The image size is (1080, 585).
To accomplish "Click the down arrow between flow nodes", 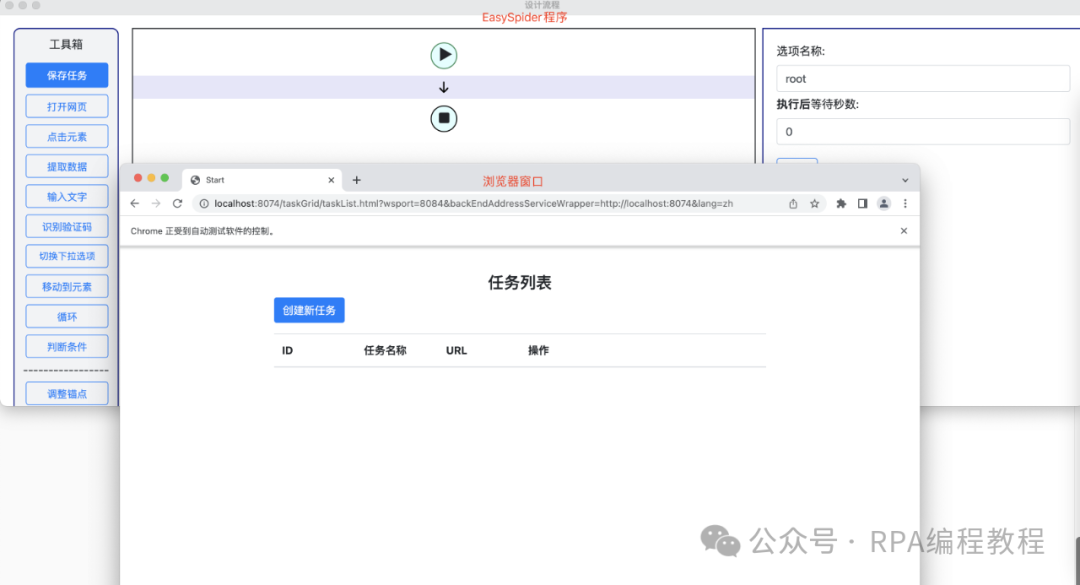I will pyautogui.click(x=444, y=88).
